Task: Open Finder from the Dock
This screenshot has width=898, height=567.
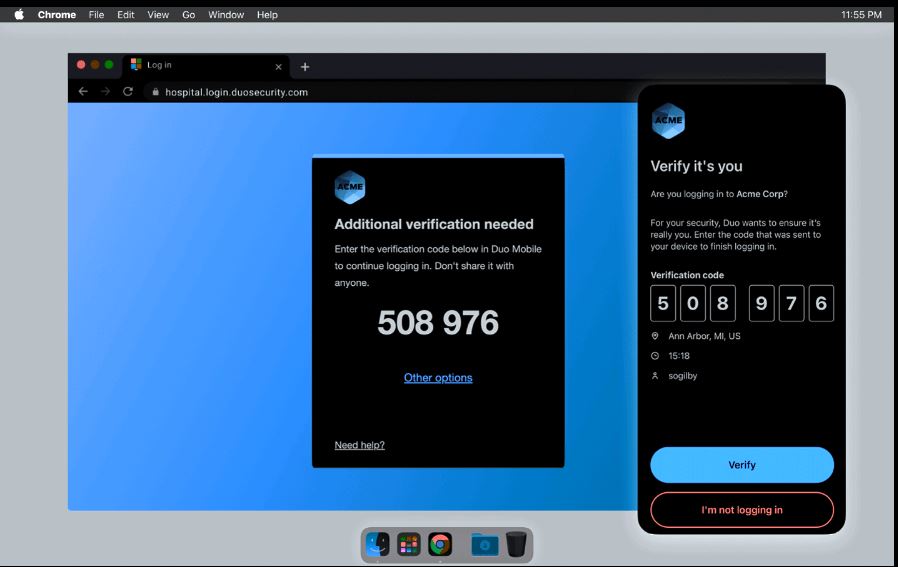Action: pyautogui.click(x=377, y=544)
